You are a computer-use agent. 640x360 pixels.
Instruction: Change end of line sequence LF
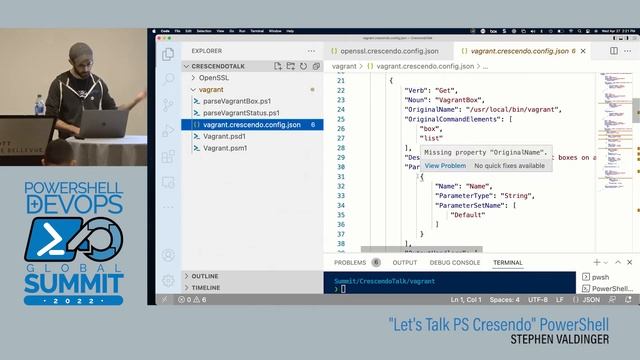(560, 300)
